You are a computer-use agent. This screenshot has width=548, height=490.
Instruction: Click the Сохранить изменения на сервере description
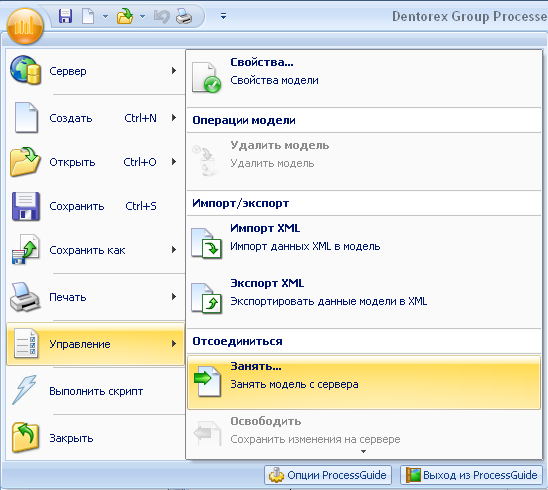[x=315, y=439]
